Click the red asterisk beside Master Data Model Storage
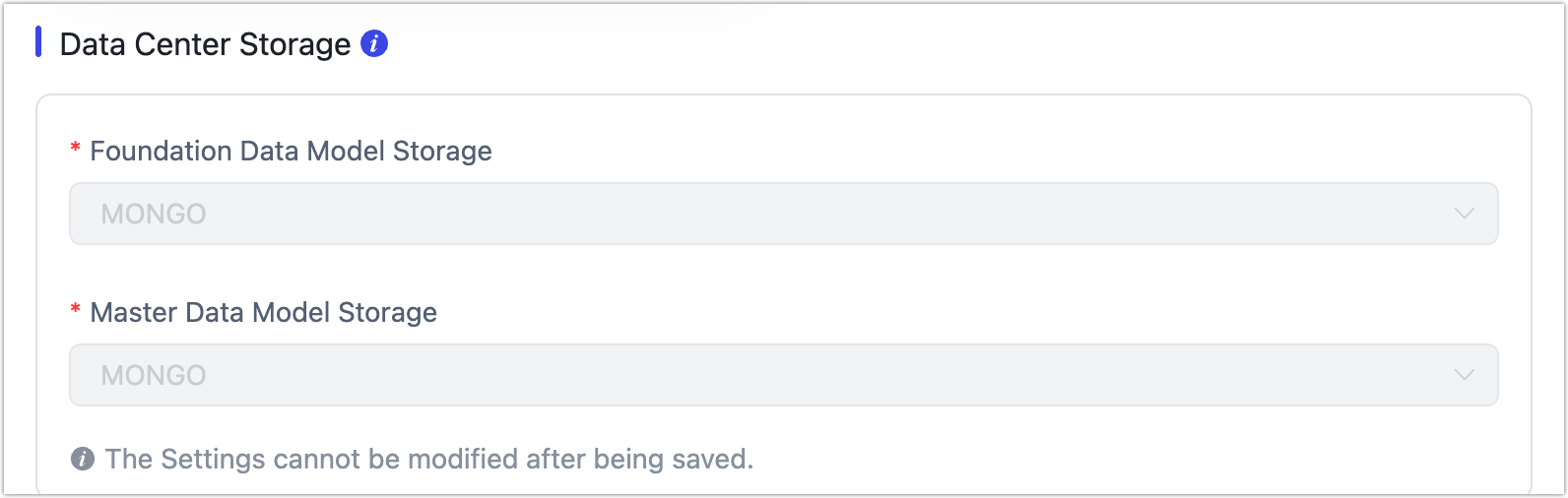Screen dimensions: 1568x498 tap(75, 313)
